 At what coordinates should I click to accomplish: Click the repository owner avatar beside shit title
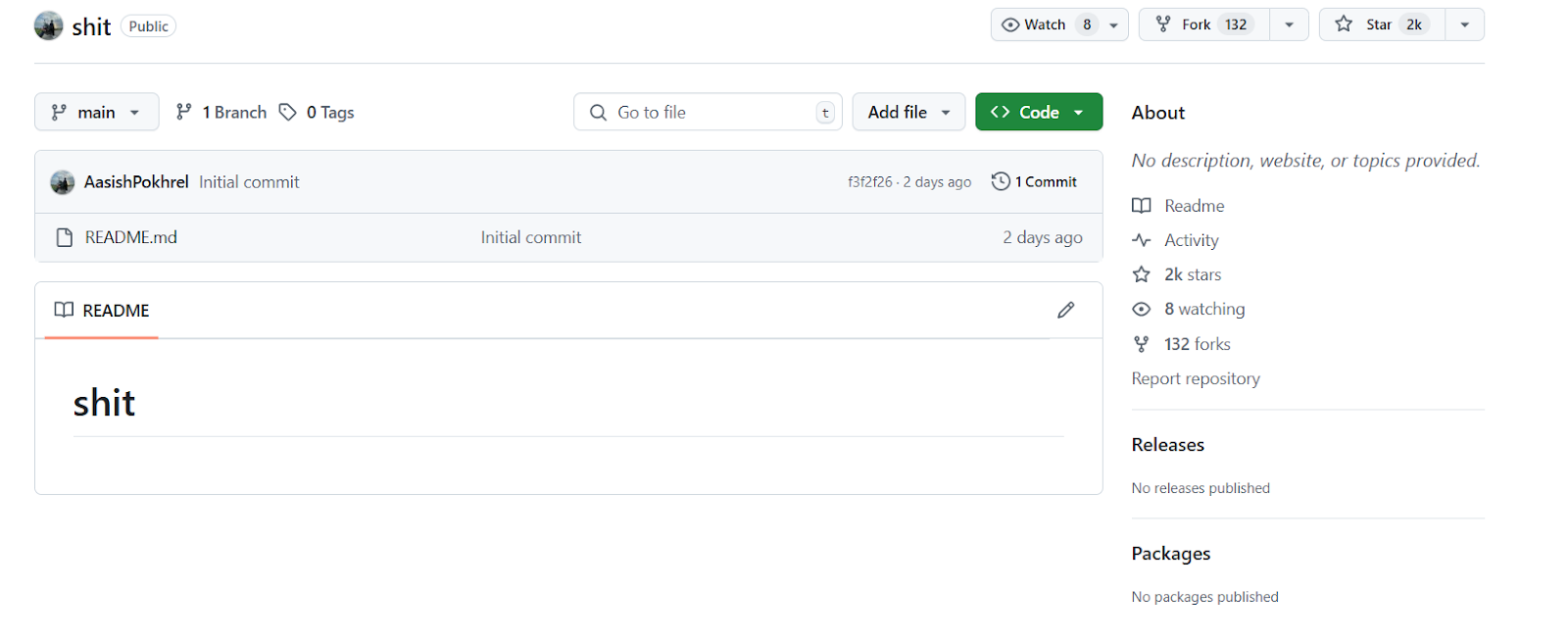tap(48, 25)
